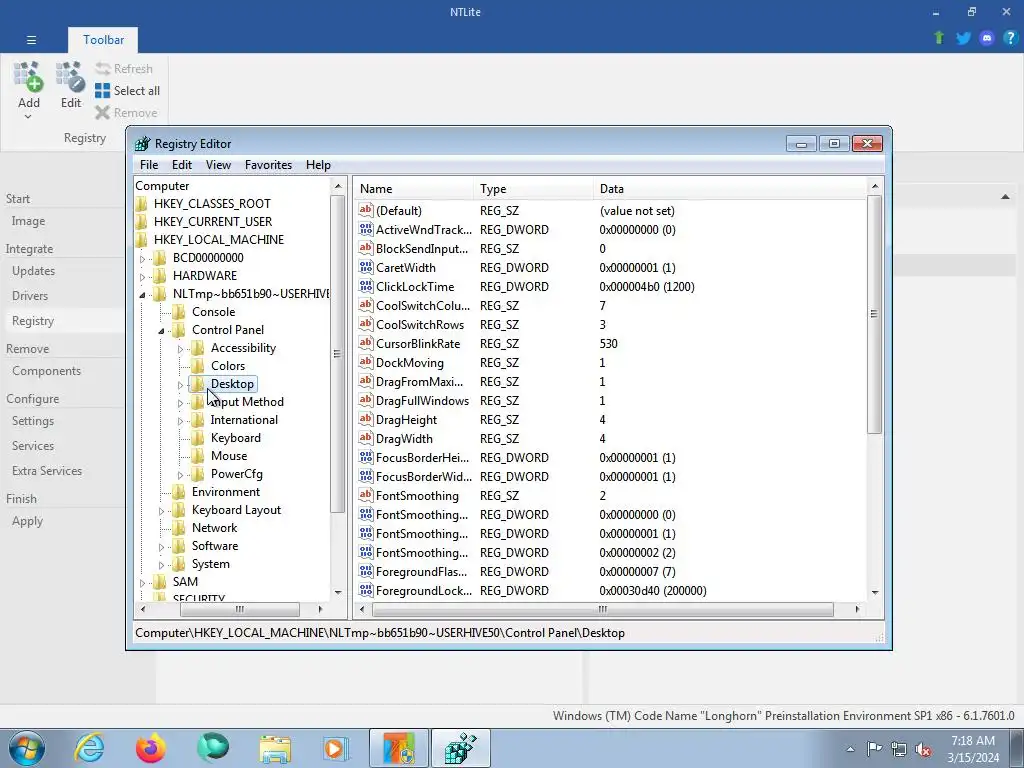The height and width of the screenshot is (768, 1024).
Task: Open the Edit menu in Registry Editor
Action: coord(182,165)
